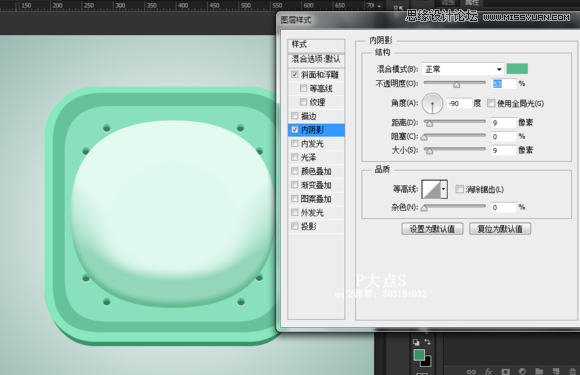Enable the 内发光 checkbox
This screenshot has height=375, width=580.
(x=295, y=143)
